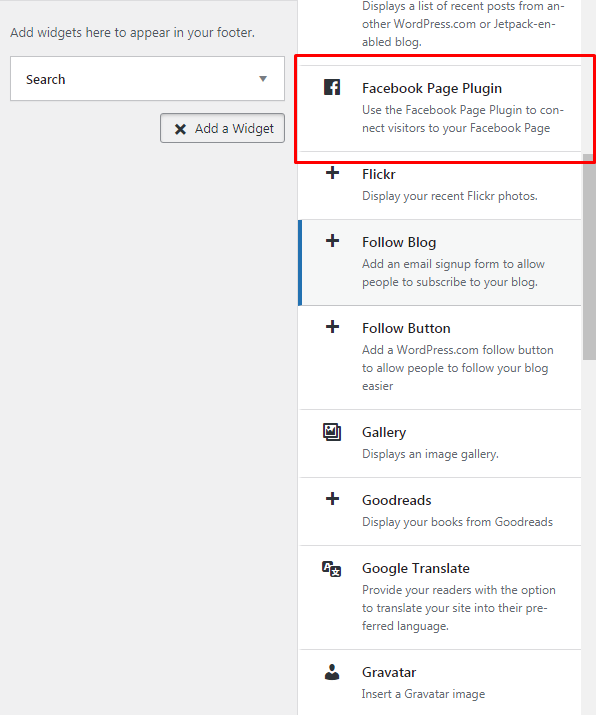
Task: Click the Add a Widget button
Action: pos(223,128)
